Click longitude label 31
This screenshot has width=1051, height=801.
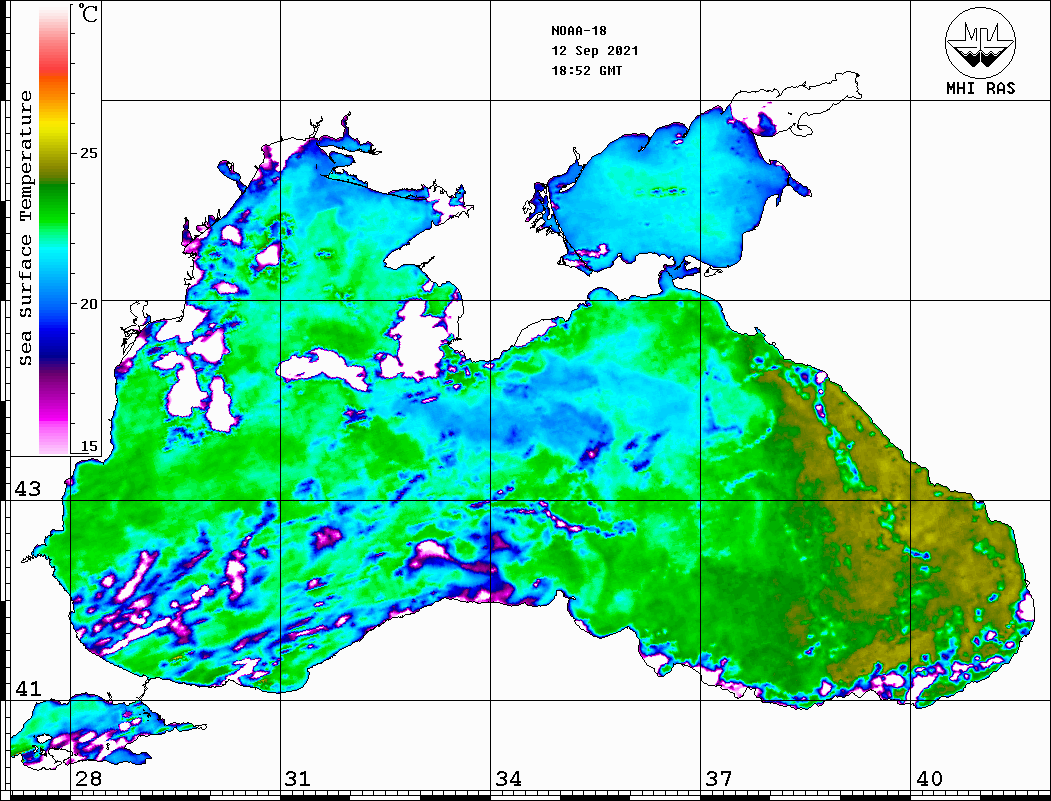click(298, 779)
